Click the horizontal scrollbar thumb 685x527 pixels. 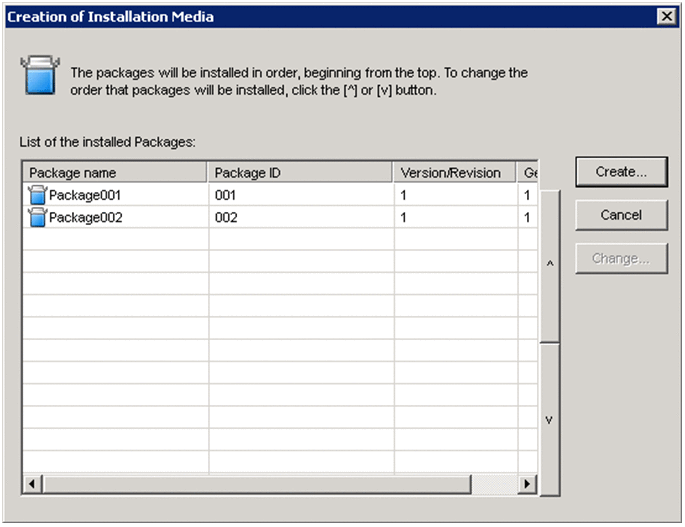pyautogui.click(x=257, y=484)
